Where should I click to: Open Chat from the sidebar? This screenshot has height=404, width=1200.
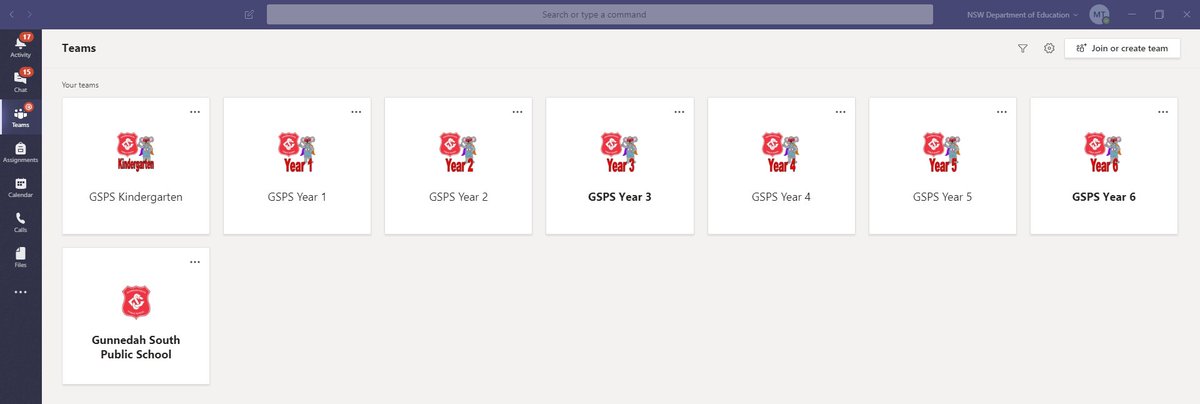point(20,82)
